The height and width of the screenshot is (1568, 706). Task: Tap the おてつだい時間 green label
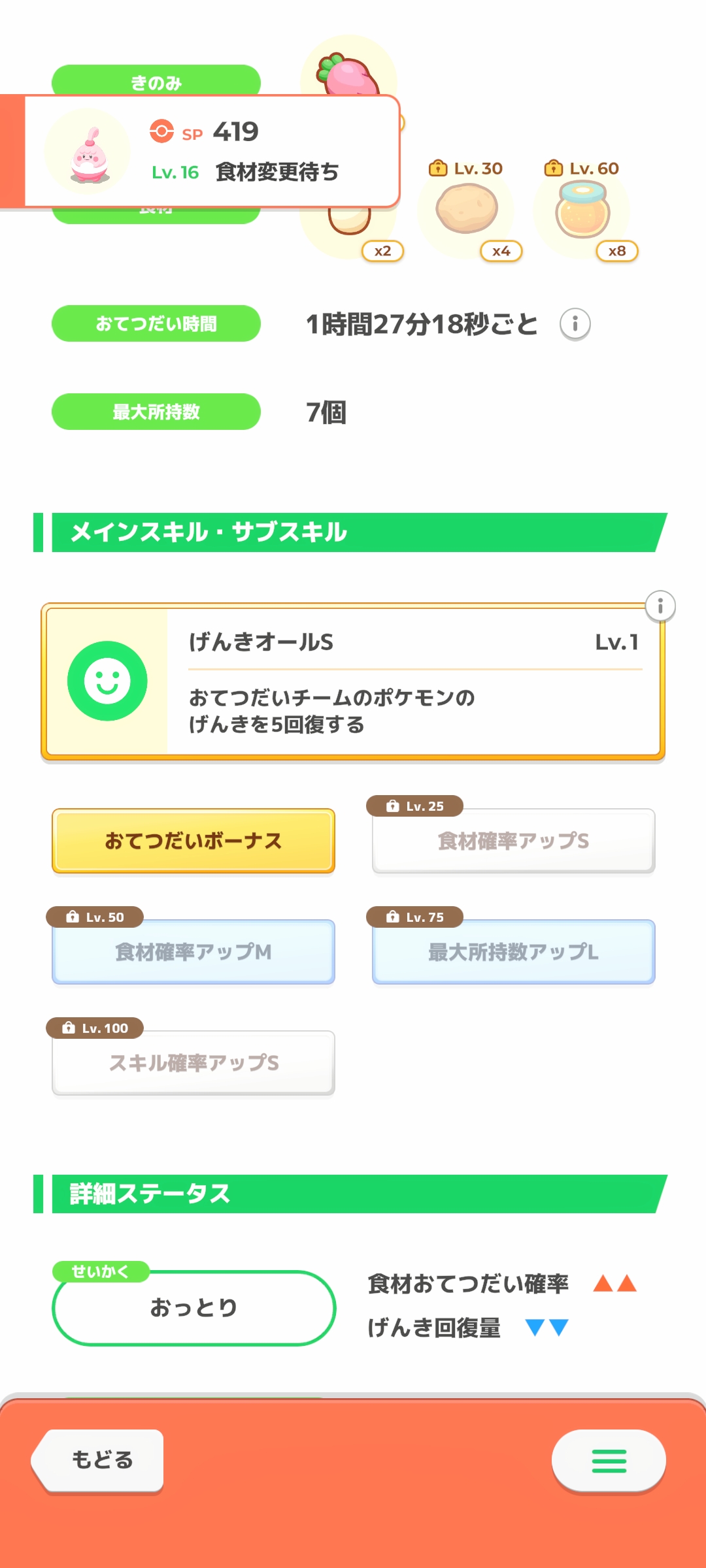156,323
